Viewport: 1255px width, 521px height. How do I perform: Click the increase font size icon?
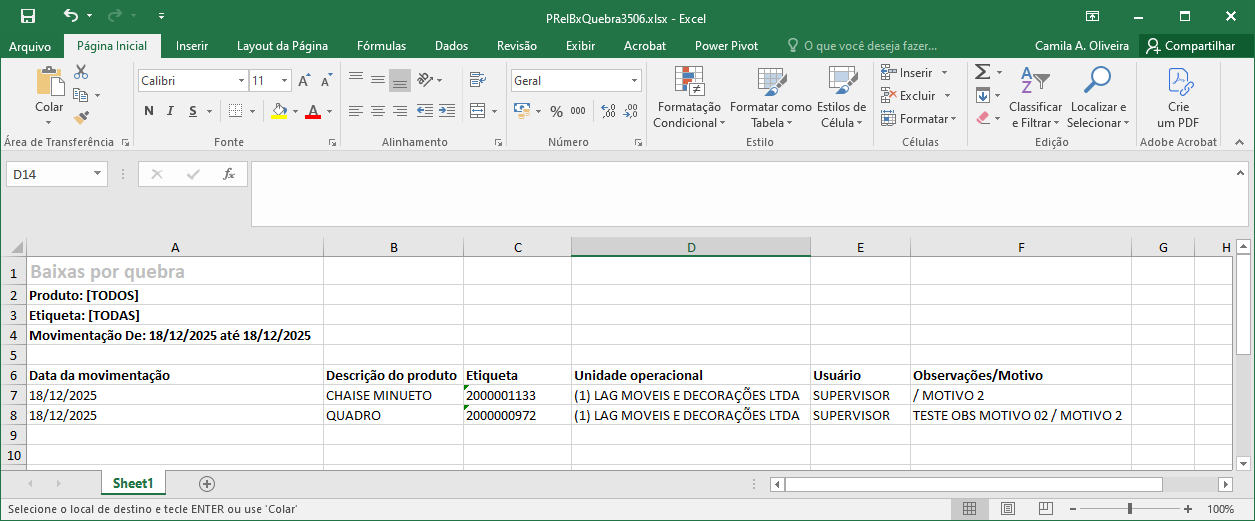304,81
